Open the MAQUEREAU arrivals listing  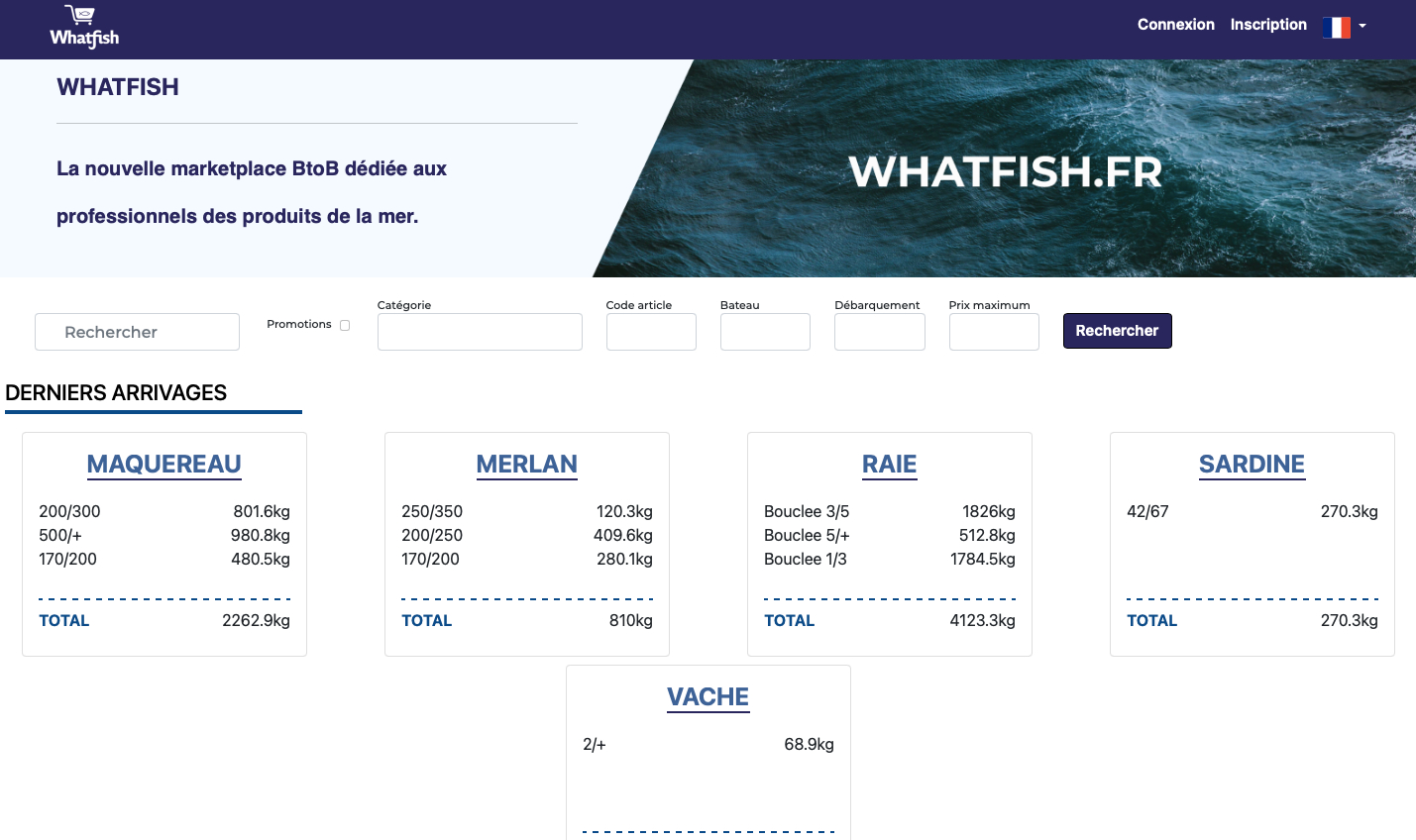click(163, 464)
